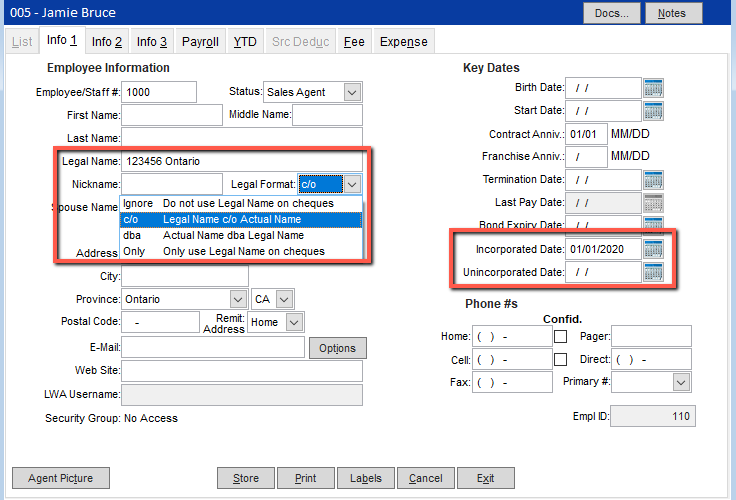Switch to the Info 1 tab
The image size is (736, 500).
pyautogui.click(x=62, y=40)
